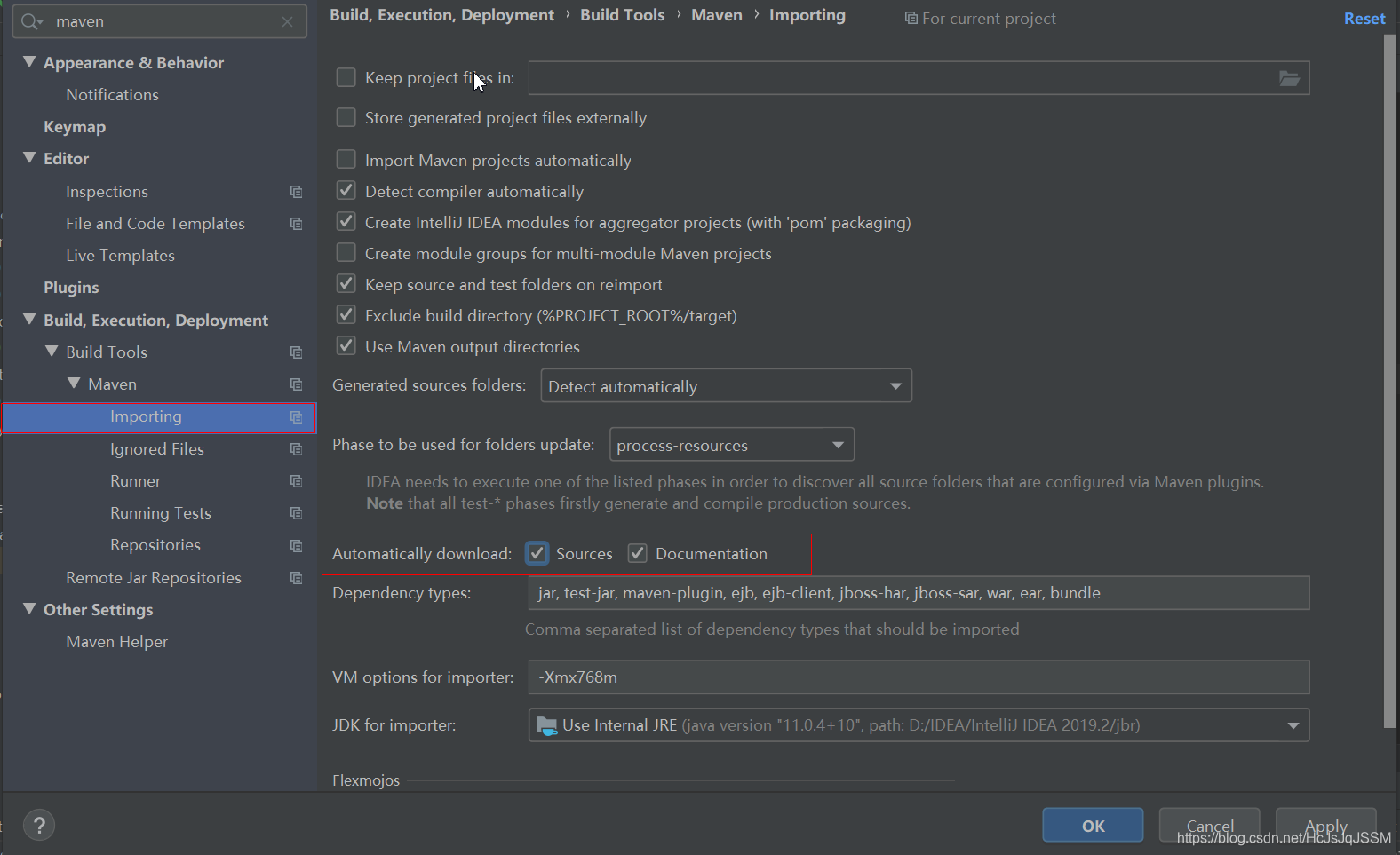Open Inspections settings page
The image size is (1400, 855).
[x=107, y=192]
